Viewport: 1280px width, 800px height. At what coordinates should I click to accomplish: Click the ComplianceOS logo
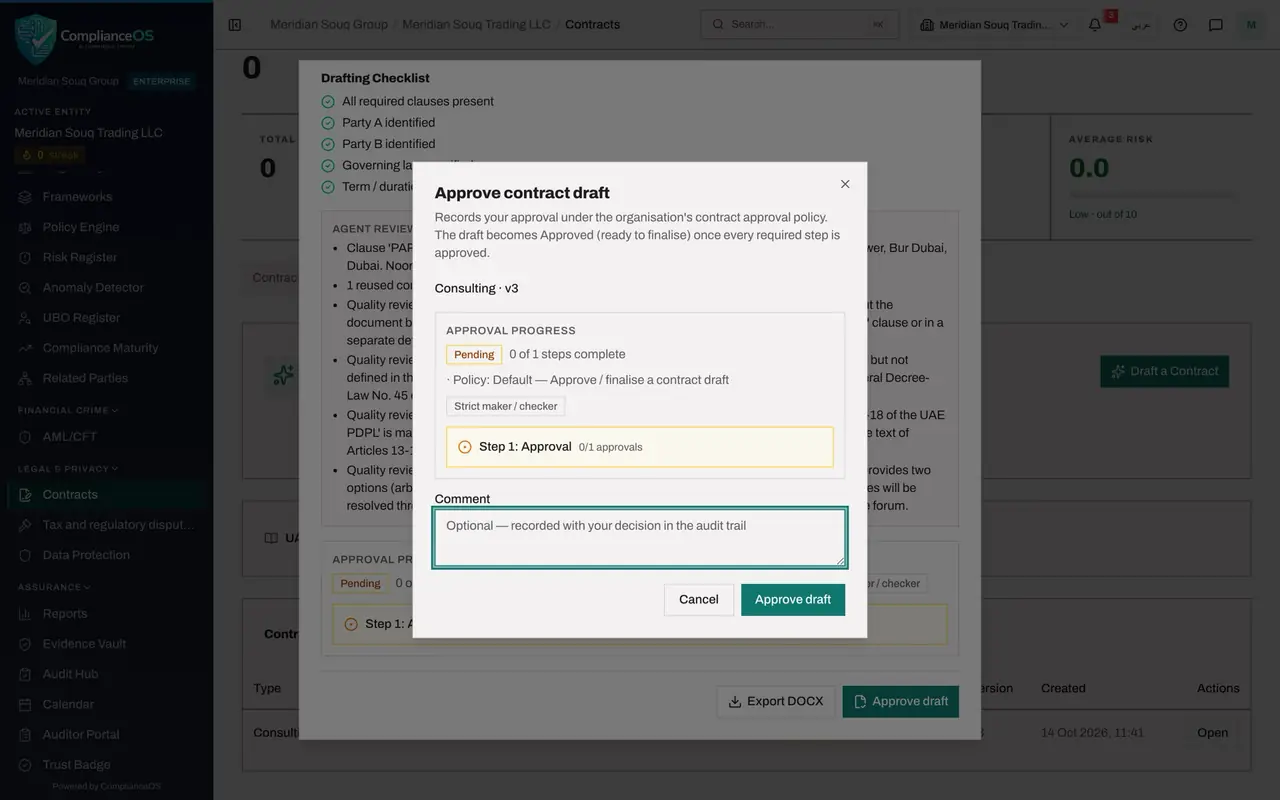[85, 38]
